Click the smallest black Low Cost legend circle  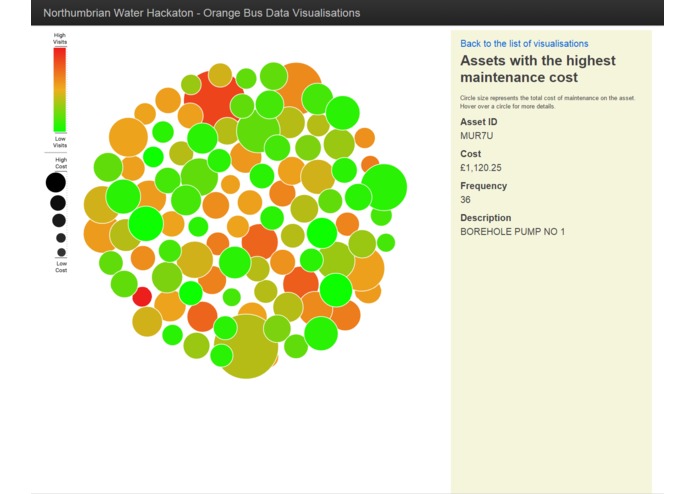61,252
